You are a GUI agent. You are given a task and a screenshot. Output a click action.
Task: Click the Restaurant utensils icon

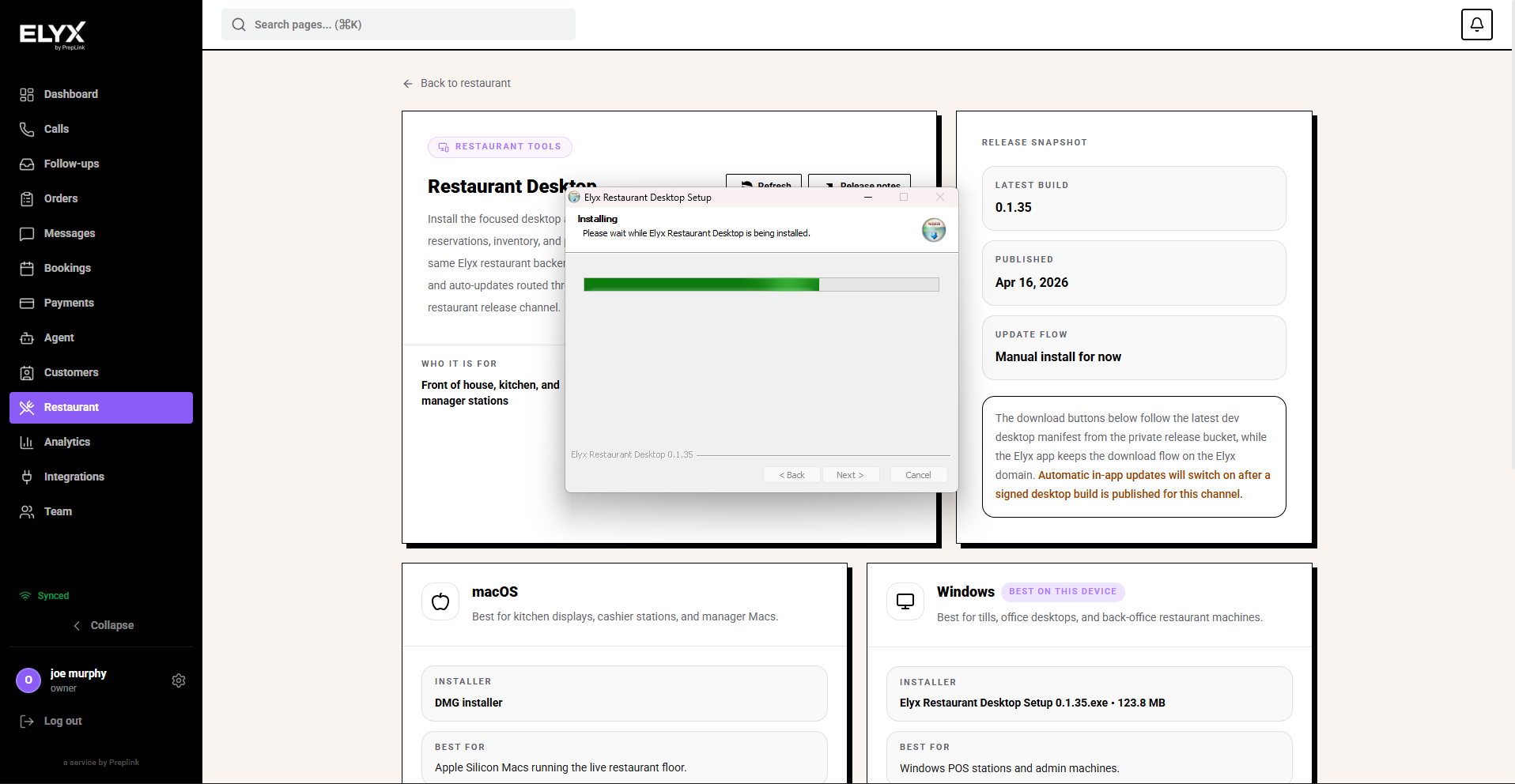(27, 408)
